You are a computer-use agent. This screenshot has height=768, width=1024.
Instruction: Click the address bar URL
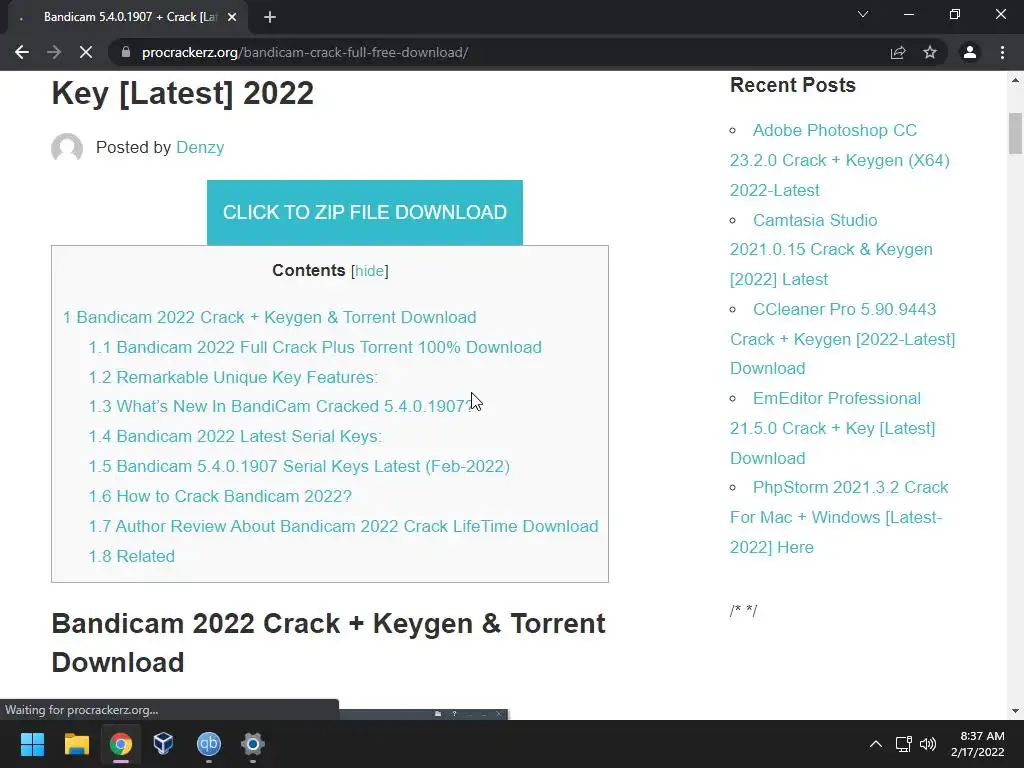(x=305, y=52)
